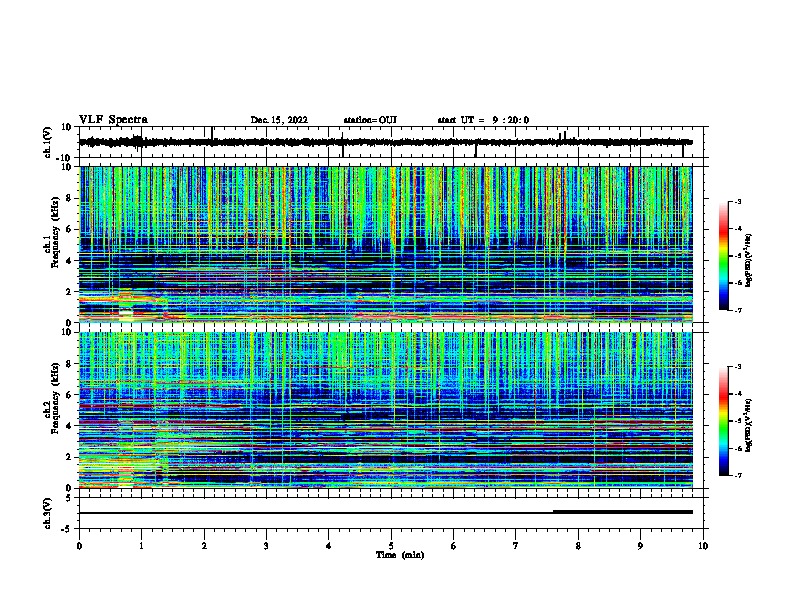The image size is (792, 612).
Task: Click the bottom time axis tick label "10"
Action: pyautogui.click(x=703, y=546)
